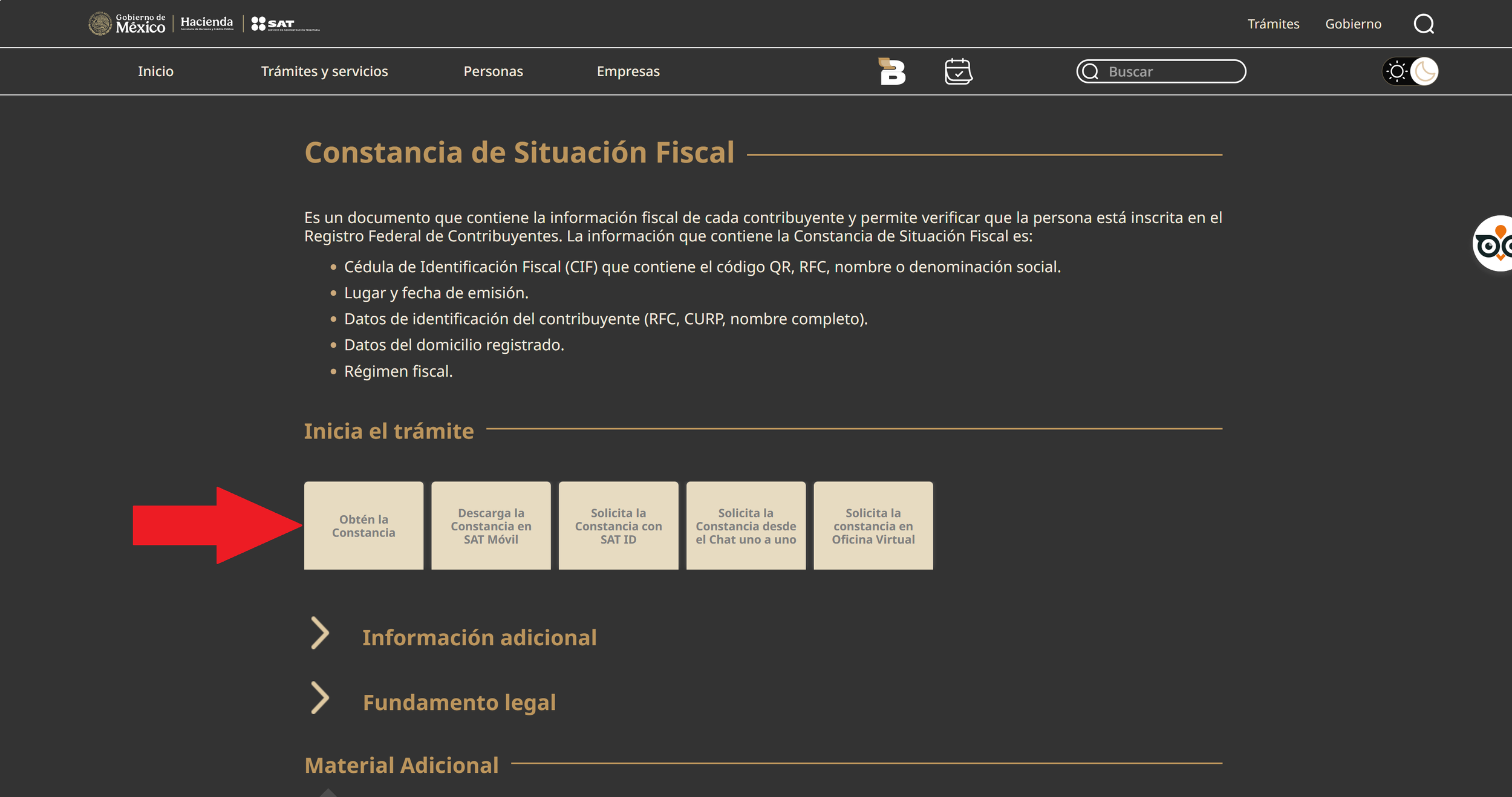Screen dimensions: 1512x797
Task: Click the Gobierno link at top right
Action: pyautogui.click(x=1353, y=24)
